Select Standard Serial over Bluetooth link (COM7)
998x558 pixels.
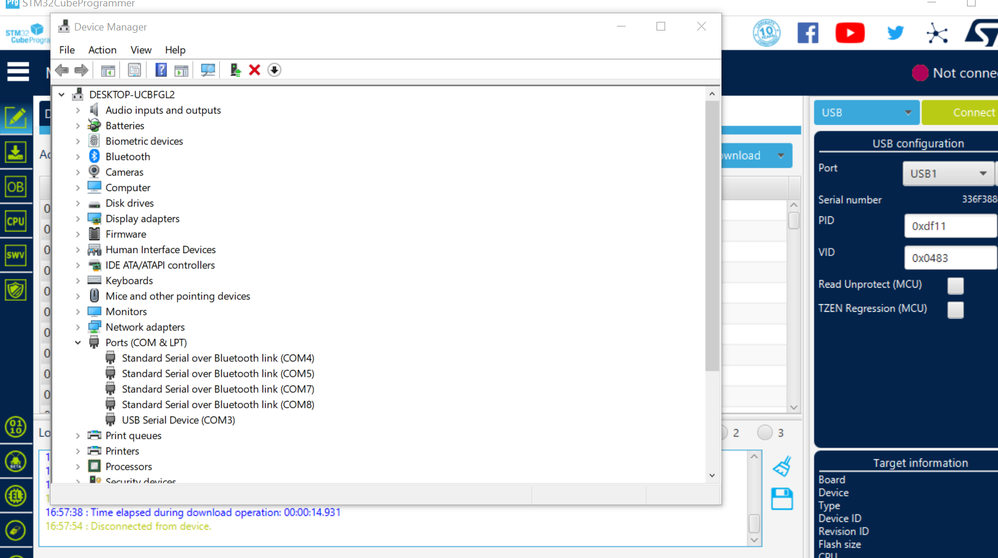(218, 389)
